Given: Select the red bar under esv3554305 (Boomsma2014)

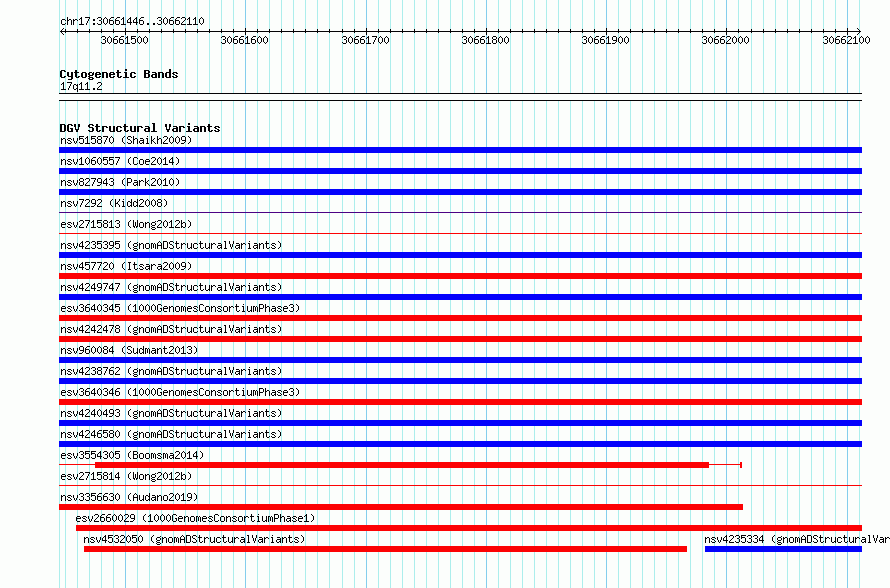Looking at the screenshot, I should tap(402, 465).
